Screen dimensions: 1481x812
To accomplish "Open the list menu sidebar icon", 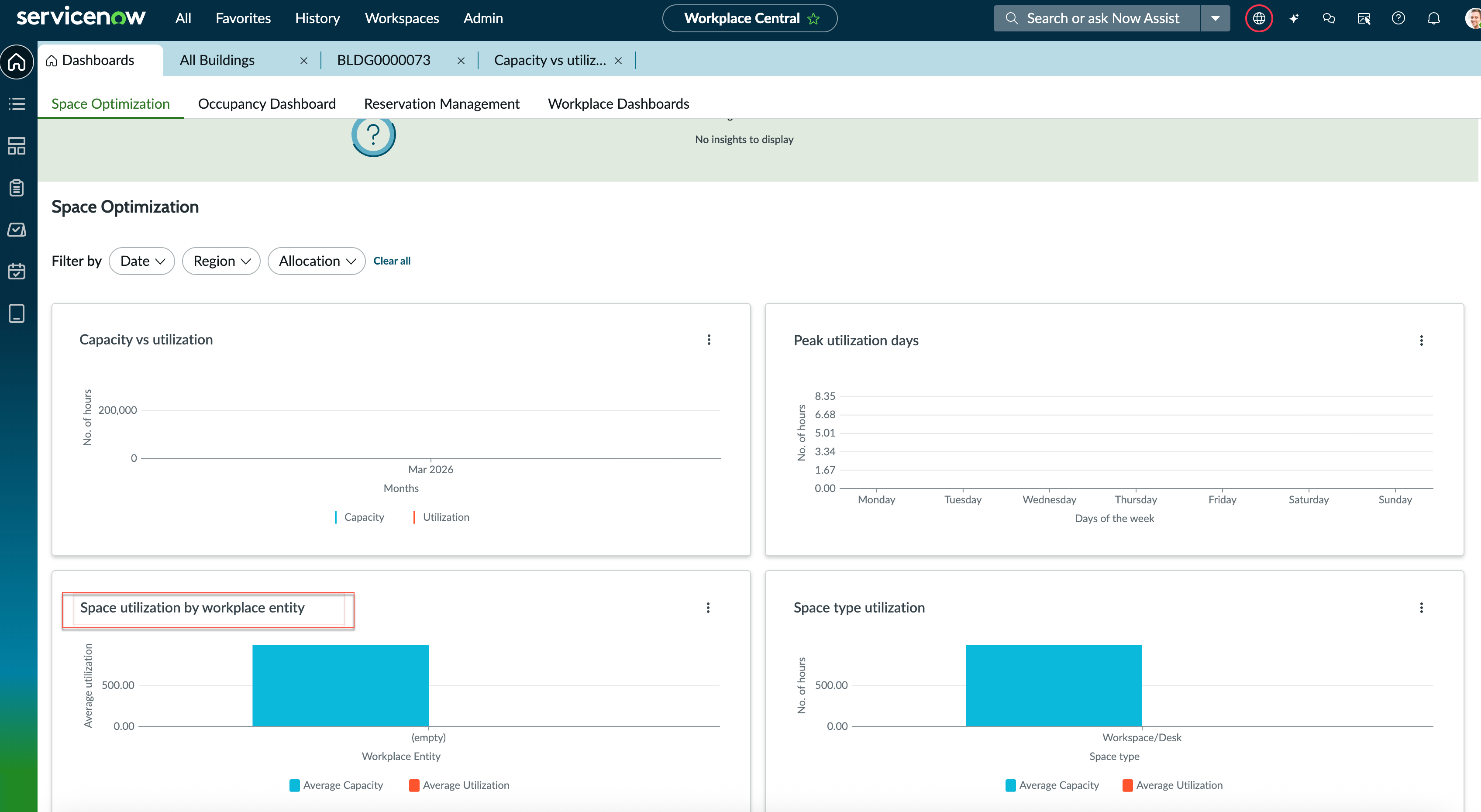I will click(x=17, y=104).
